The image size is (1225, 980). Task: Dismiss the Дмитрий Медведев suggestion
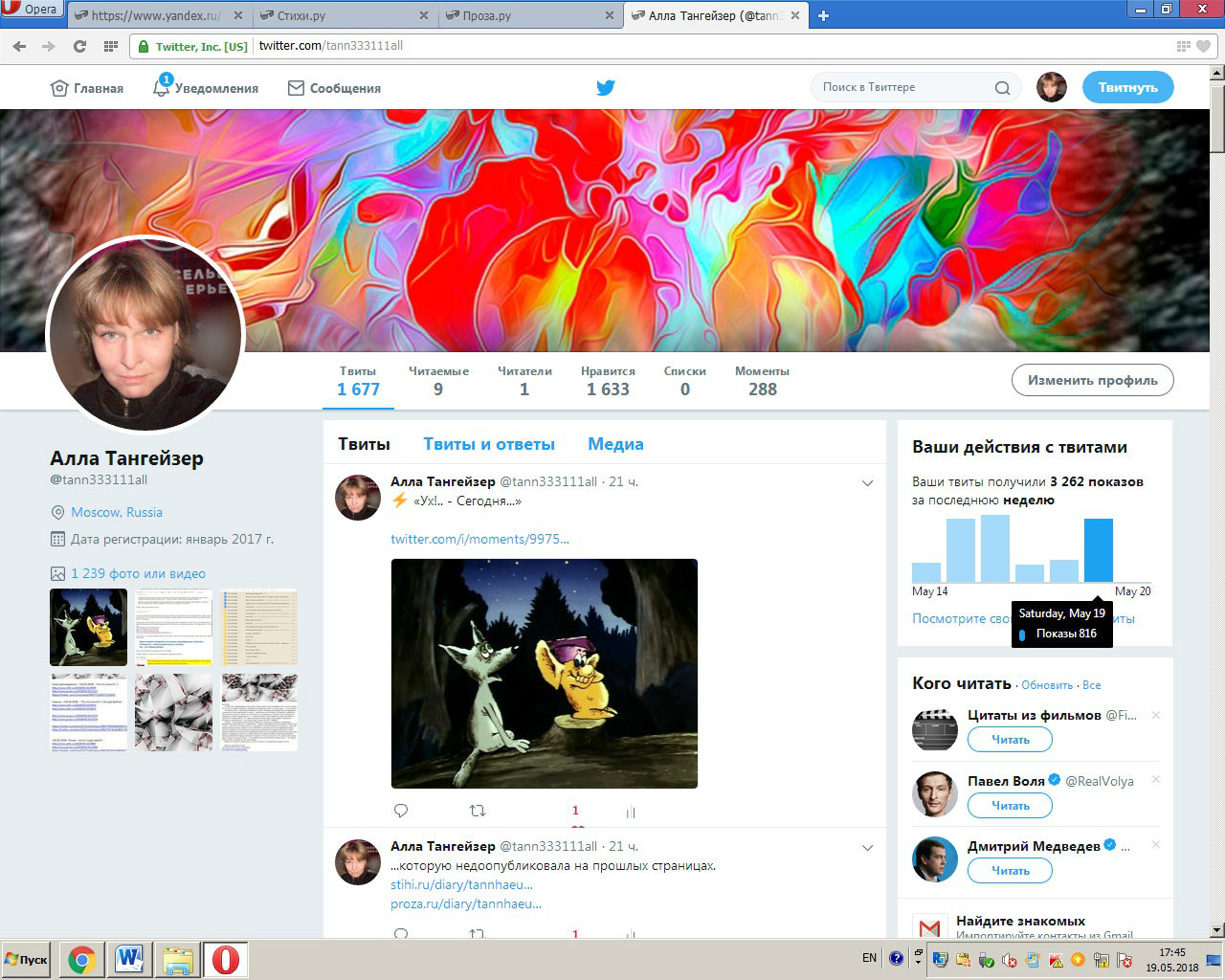[x=1155, y=845]
